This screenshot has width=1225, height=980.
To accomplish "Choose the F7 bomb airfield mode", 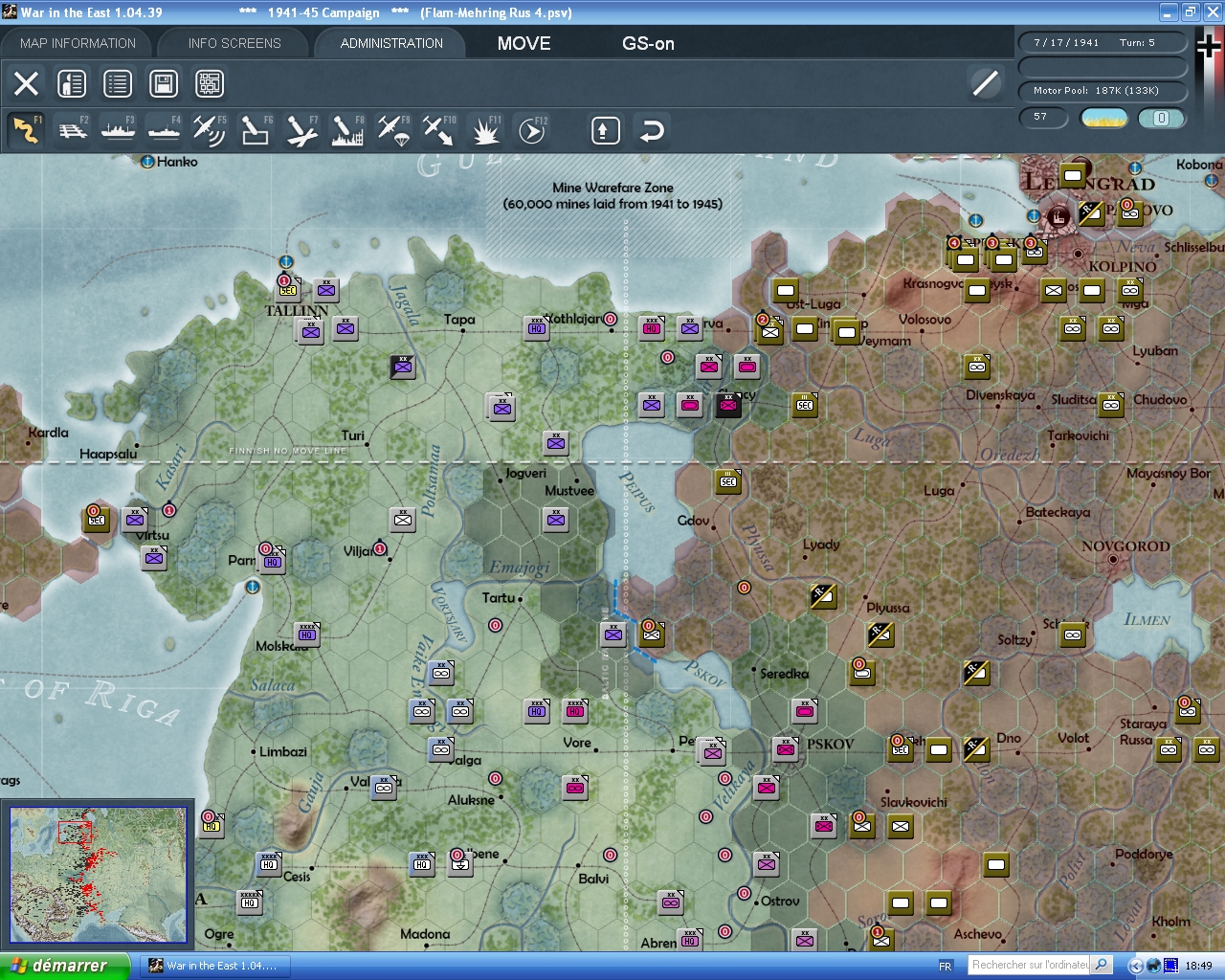I will coord(301,130).
